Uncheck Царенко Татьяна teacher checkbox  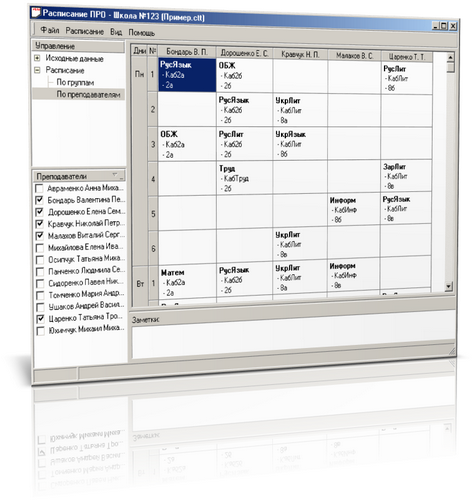[40, 319]
